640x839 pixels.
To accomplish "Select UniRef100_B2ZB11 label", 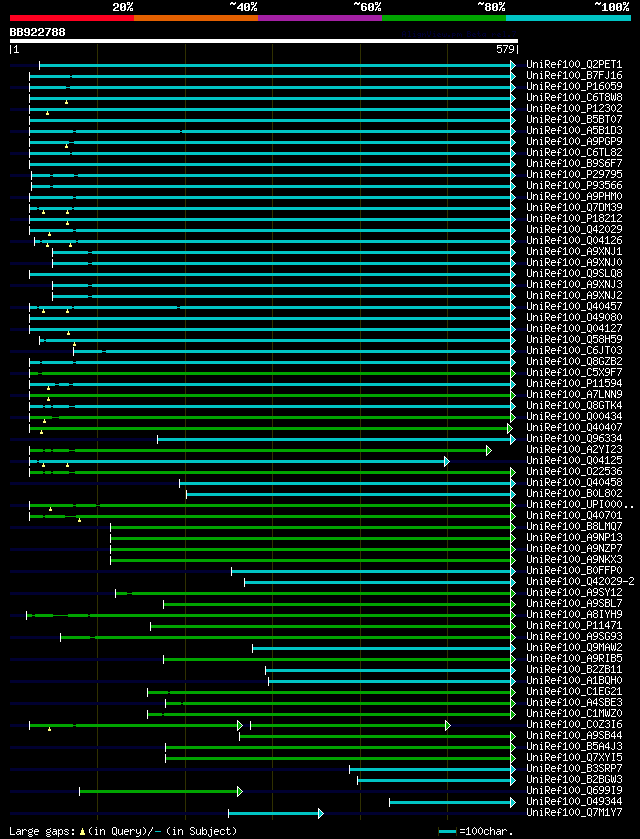I will pos(574,668).
